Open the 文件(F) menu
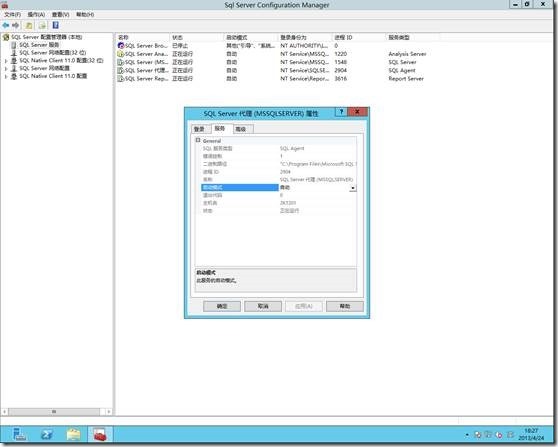This screenshot has width=558, height=447. click(12, 14)
